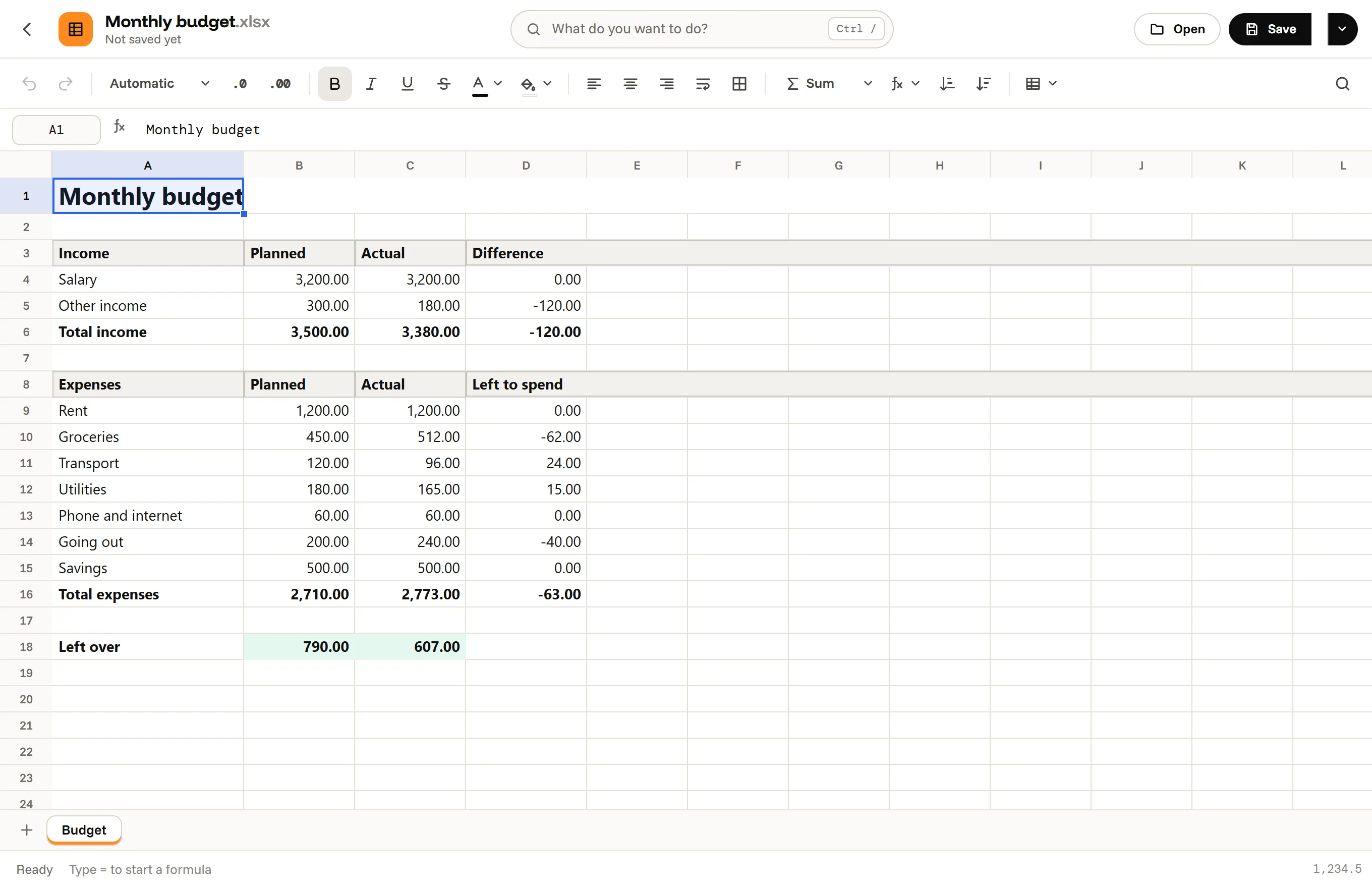1372x888 pixels.
Task: Switch to the Budget sheet tab
Action: tap(84, 830)
